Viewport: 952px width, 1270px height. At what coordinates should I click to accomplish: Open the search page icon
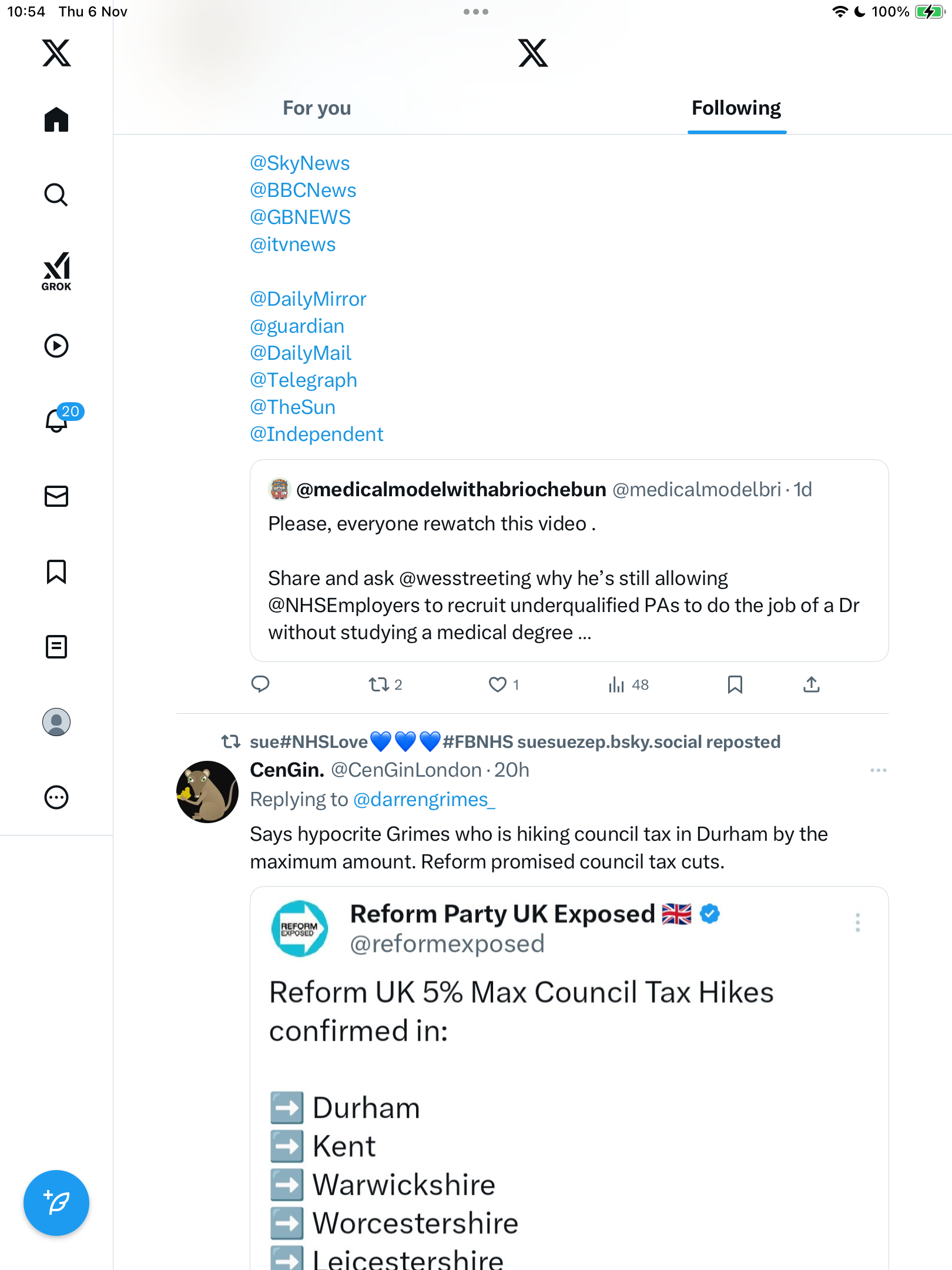(56, 195)
